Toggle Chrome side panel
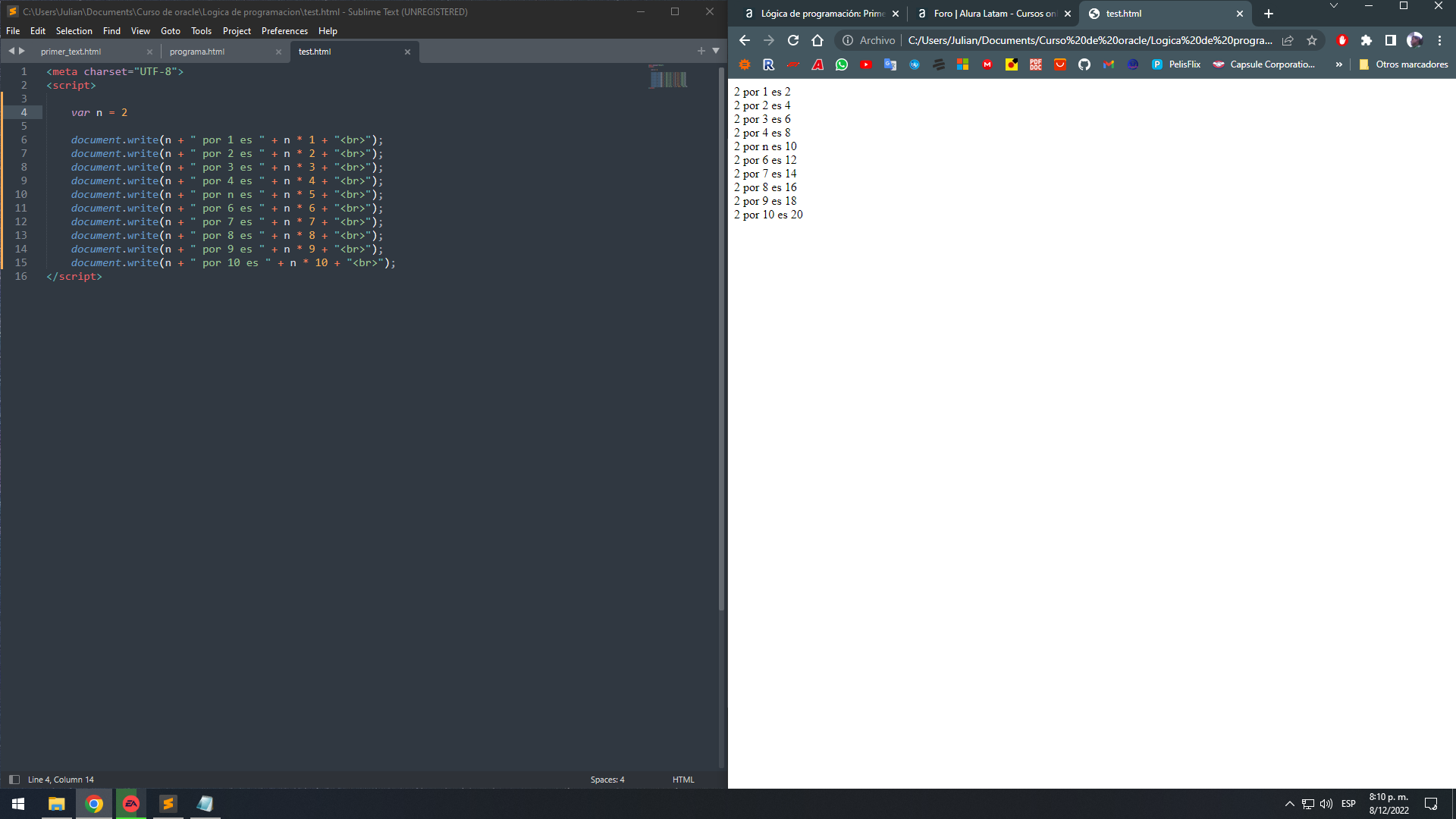The image size is (1456, 819). 1391,40
